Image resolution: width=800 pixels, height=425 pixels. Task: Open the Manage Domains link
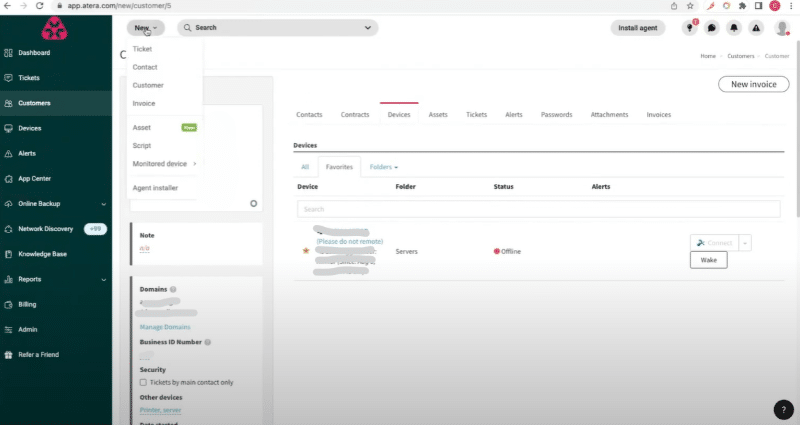[x=165, y=327]
